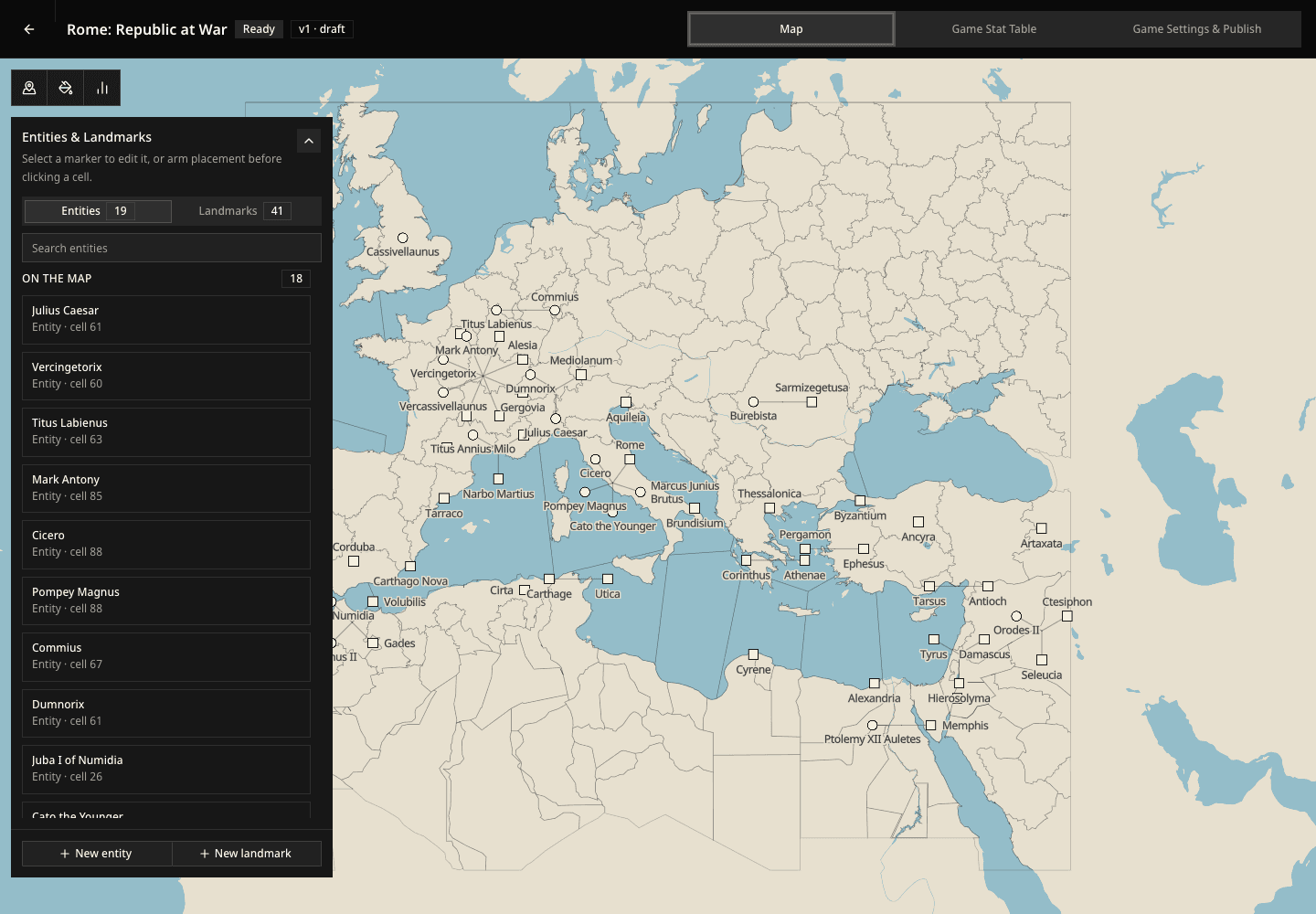This screenshot has width=1316, height=914.
Task: Click the Ready status badge
Action: [259, 29]
